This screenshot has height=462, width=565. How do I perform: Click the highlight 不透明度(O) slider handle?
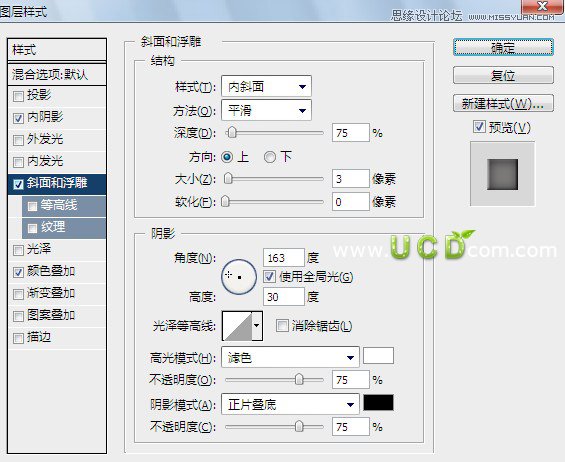(299, 379)
